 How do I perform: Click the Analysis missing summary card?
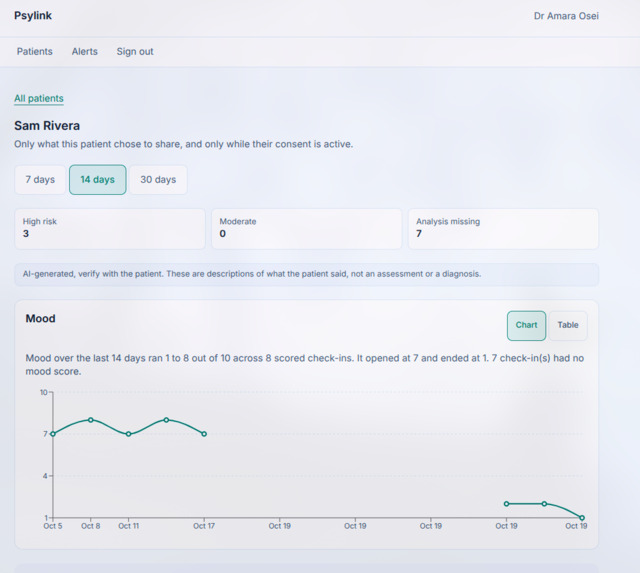point(503,229)
